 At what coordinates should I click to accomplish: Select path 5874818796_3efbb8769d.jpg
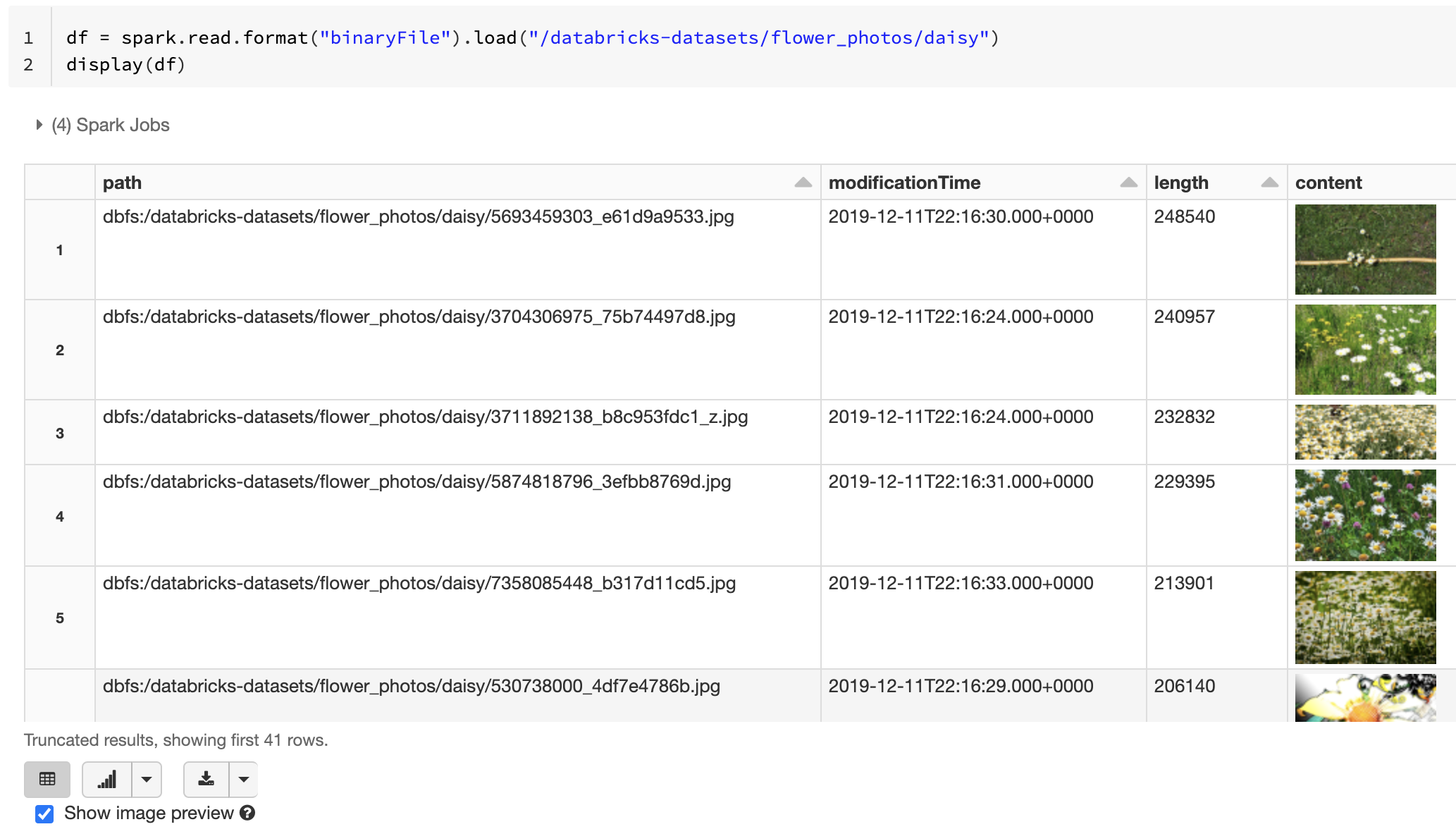[x=417, y=481]
